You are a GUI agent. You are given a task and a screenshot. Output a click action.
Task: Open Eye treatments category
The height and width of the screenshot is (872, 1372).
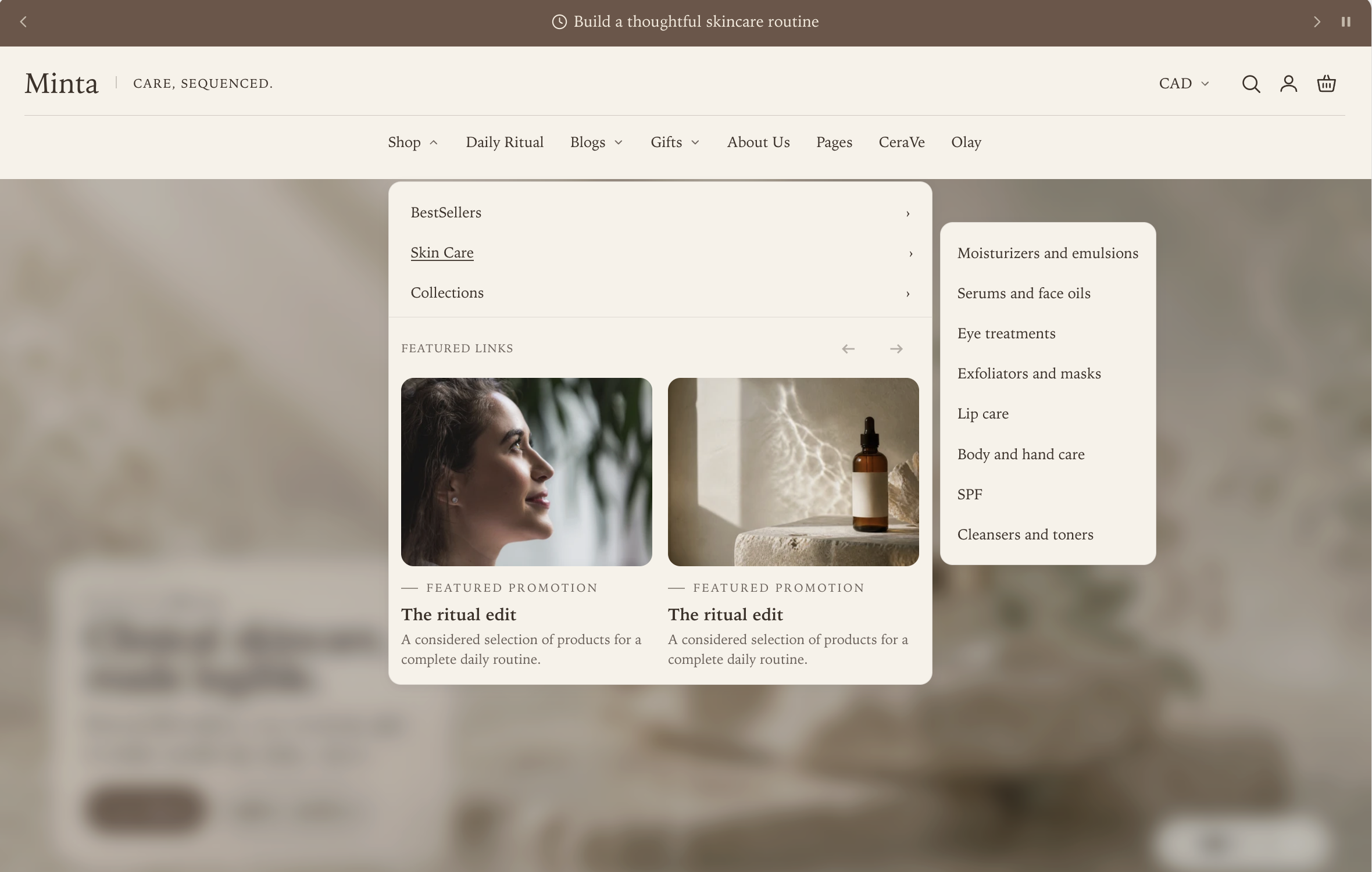pos(1006,334)
